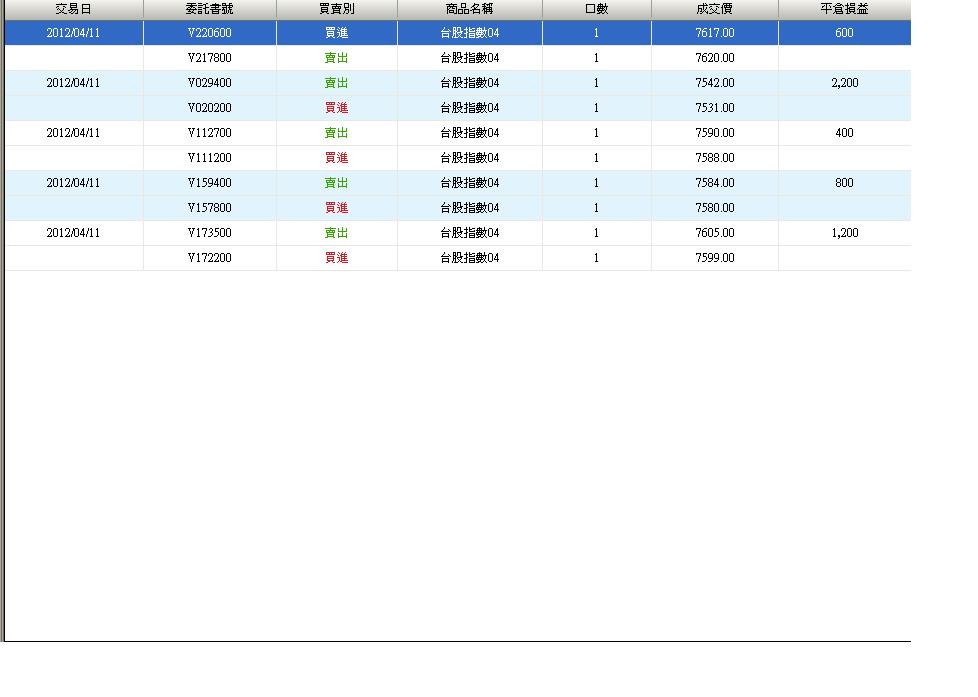Click the price 7542.00 cell
Screen dimensions: 978x697
click(715, 83)
